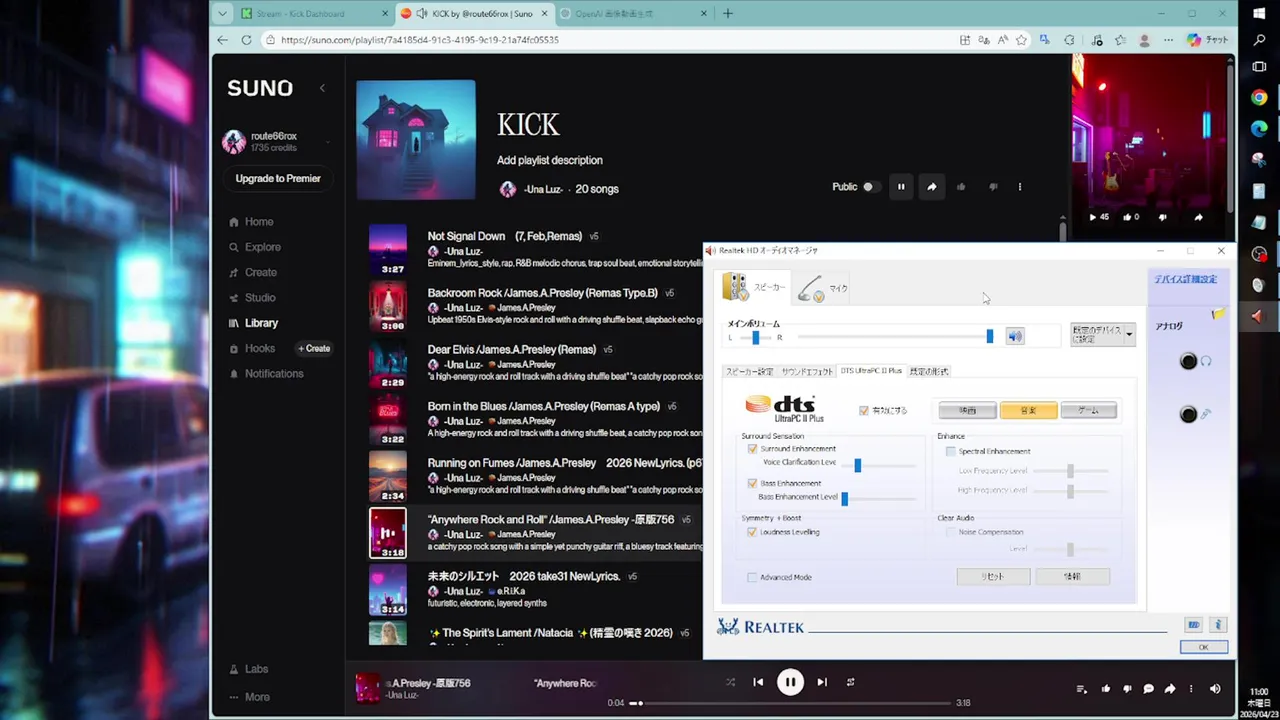Screen dimensions: 1280x720
Task: Toggle repeat in the Suno player
Action: coord(851,682)
